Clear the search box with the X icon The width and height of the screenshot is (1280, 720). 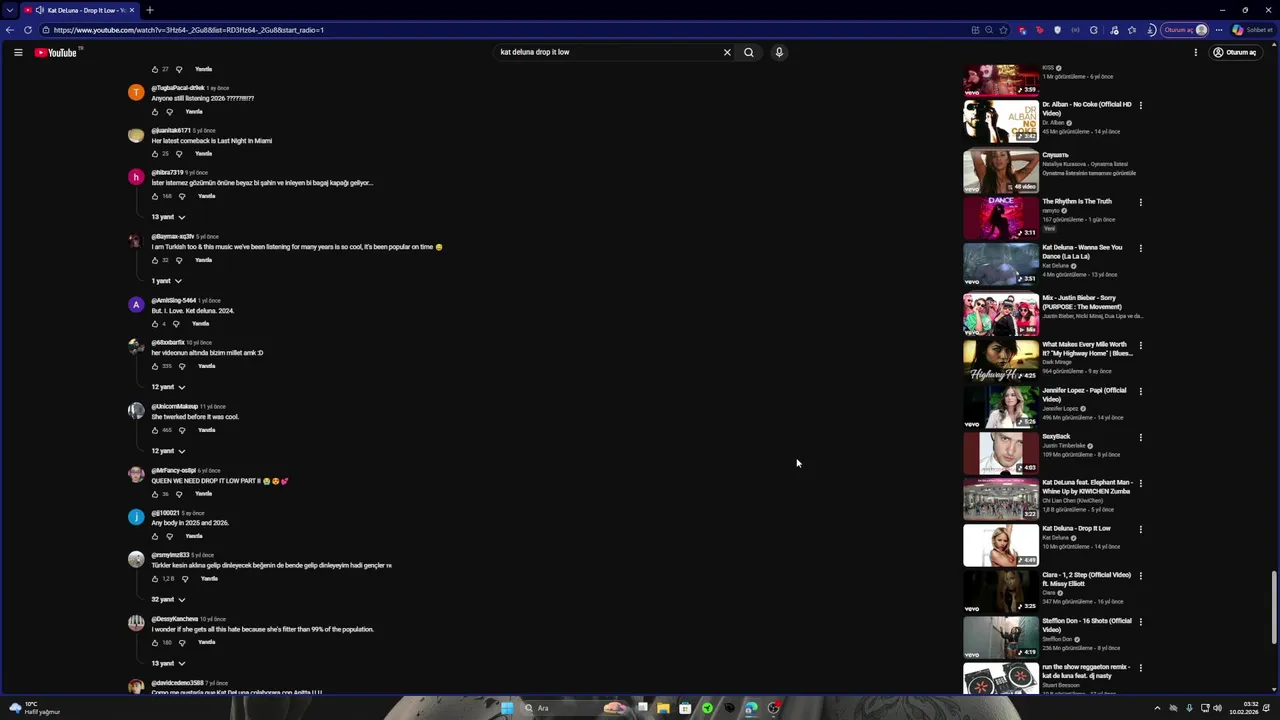click(x=727, y=52)
